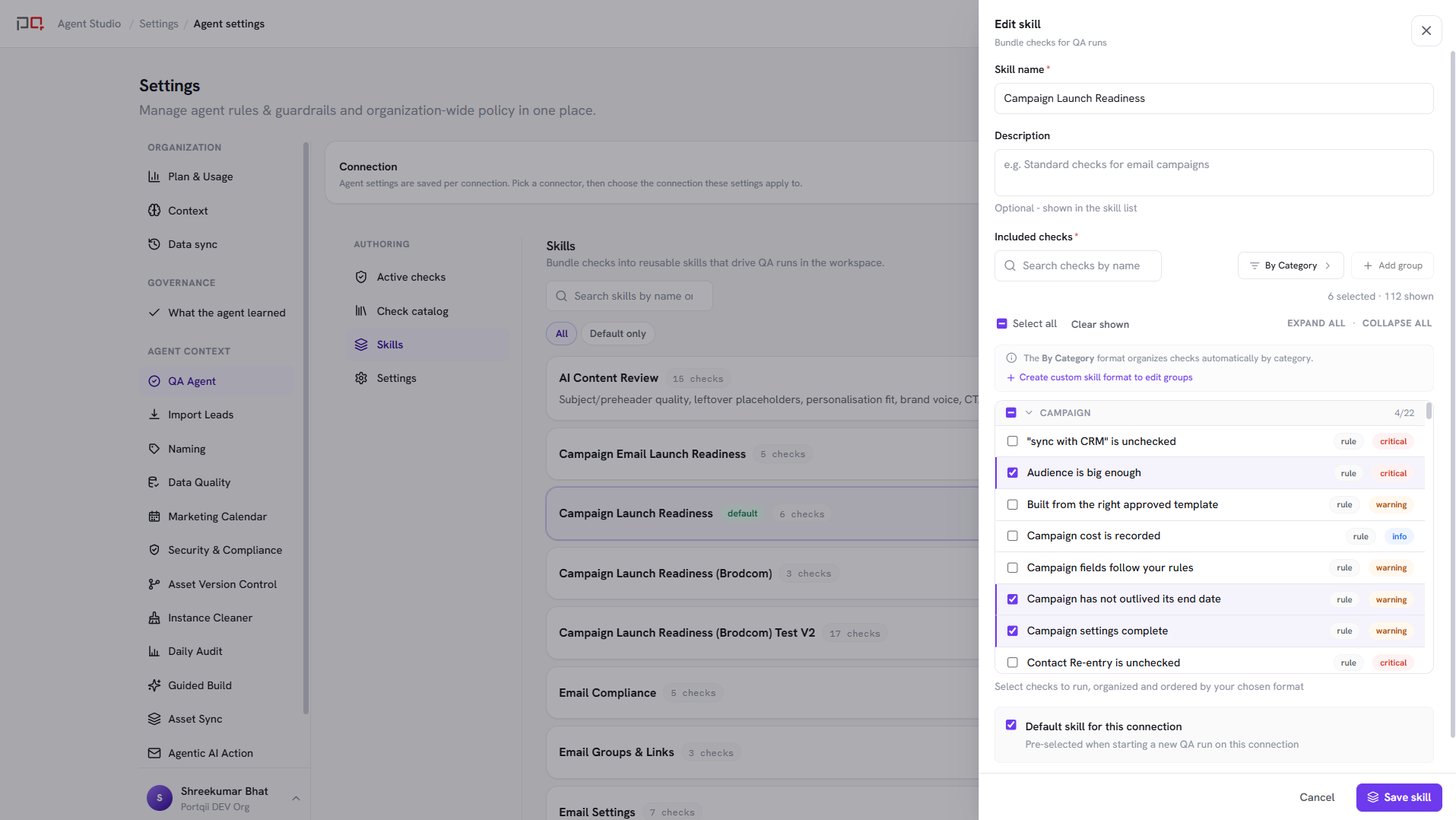Click the Asset Sync layers icon
This screenshot has height=820, width=1456.
click(x=154, y=719)
